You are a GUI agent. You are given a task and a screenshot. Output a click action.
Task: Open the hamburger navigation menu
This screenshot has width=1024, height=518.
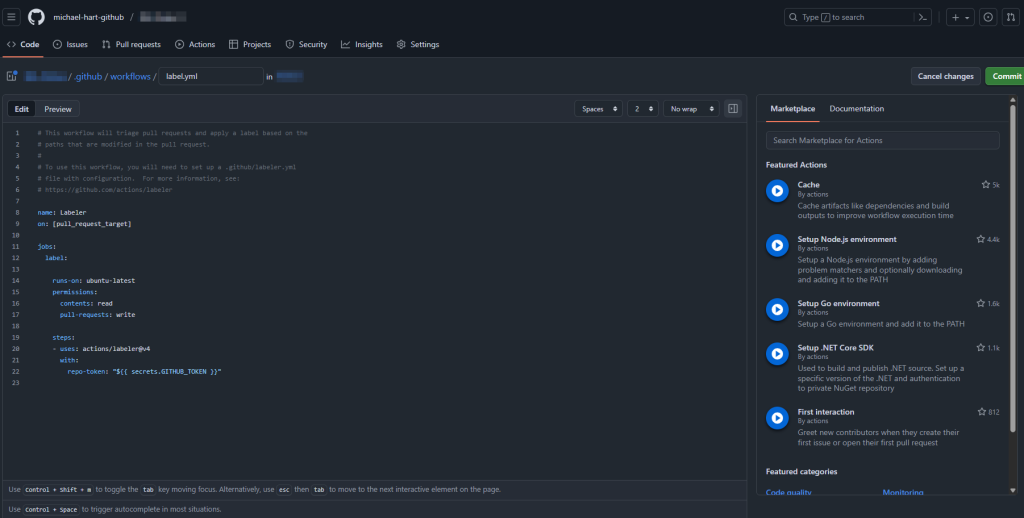pos(12,17)
